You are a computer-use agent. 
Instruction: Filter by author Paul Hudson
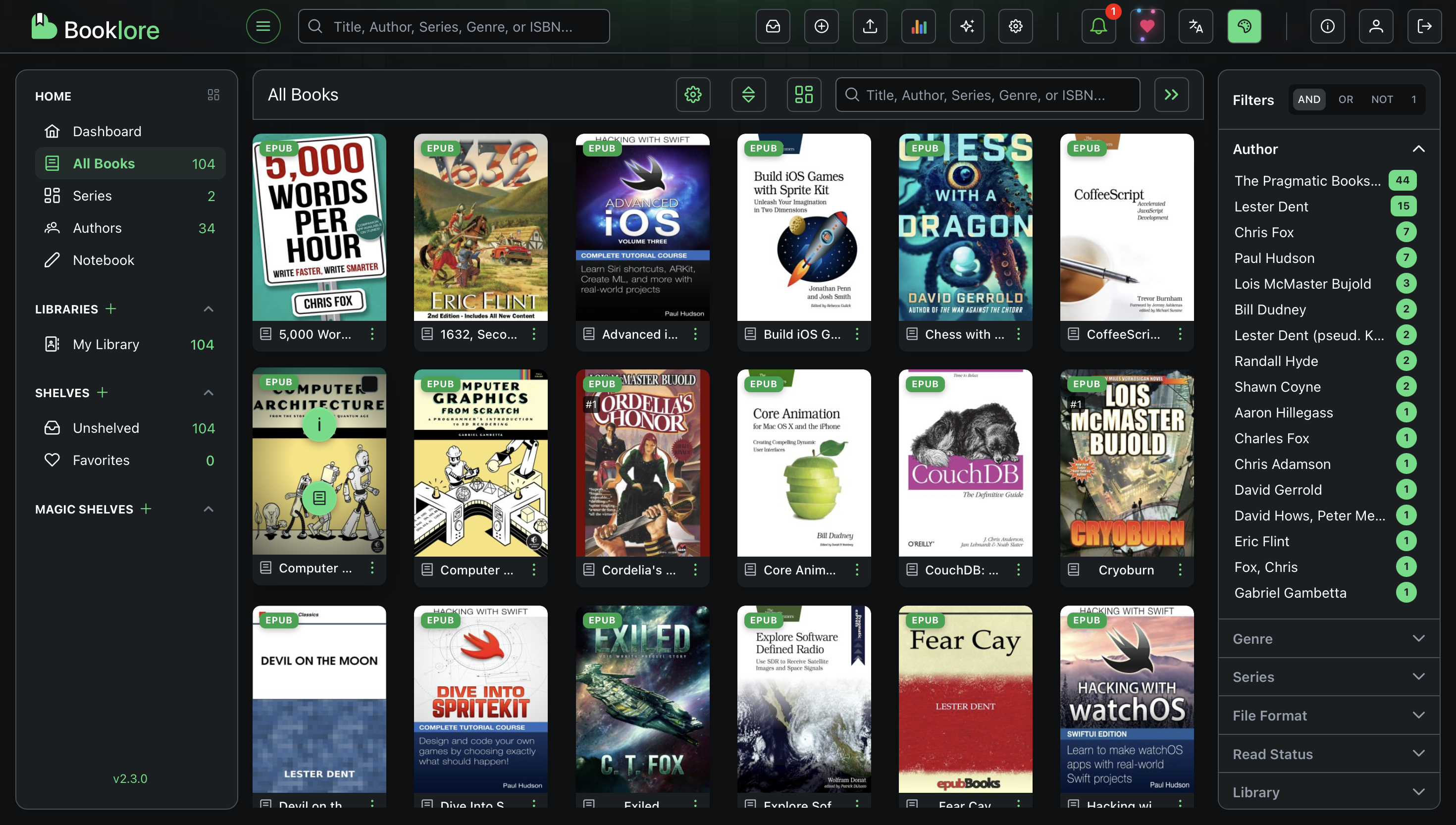(1325, 258)
